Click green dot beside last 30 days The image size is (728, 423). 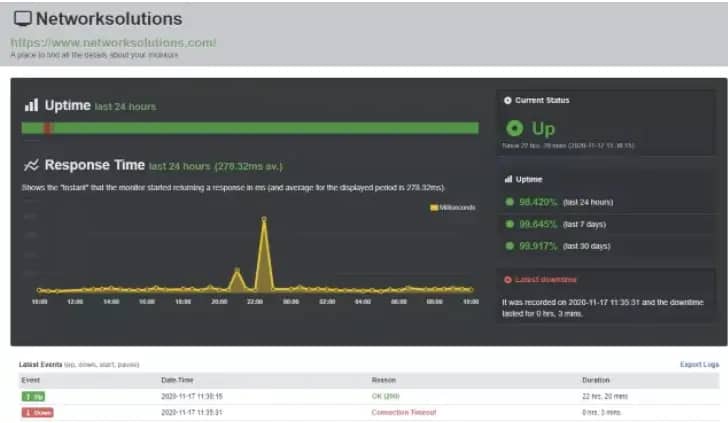509,246
